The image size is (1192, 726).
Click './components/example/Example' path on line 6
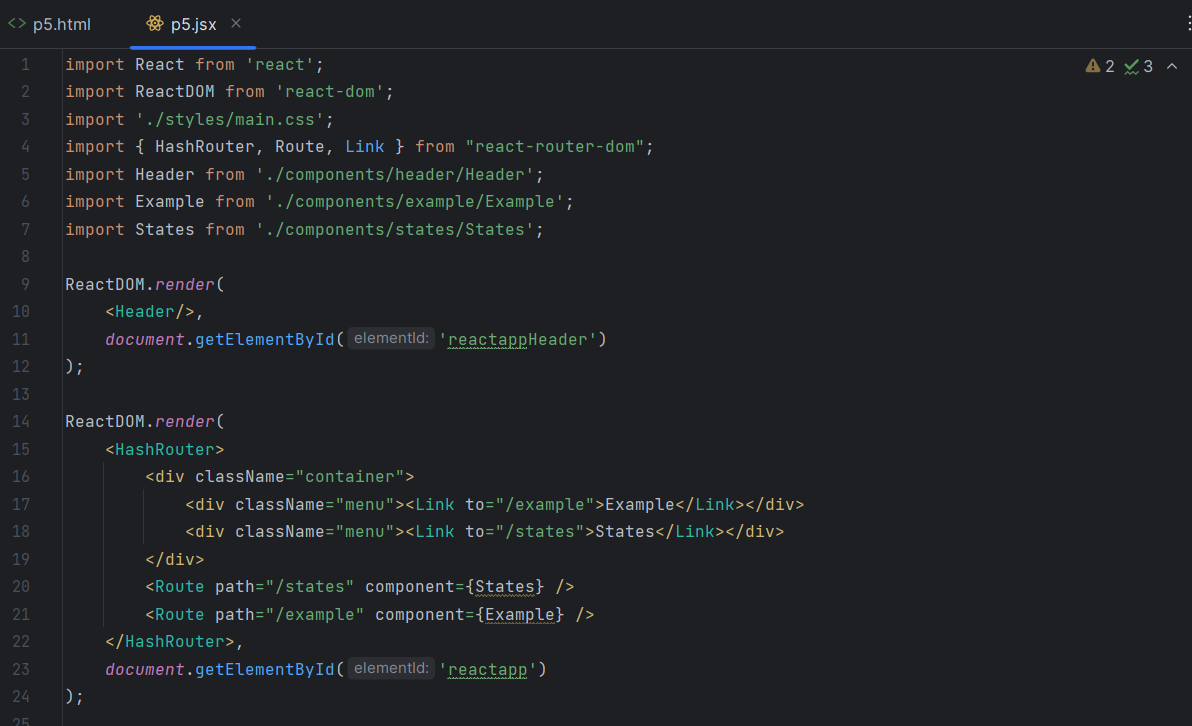(x=415, y=201)
